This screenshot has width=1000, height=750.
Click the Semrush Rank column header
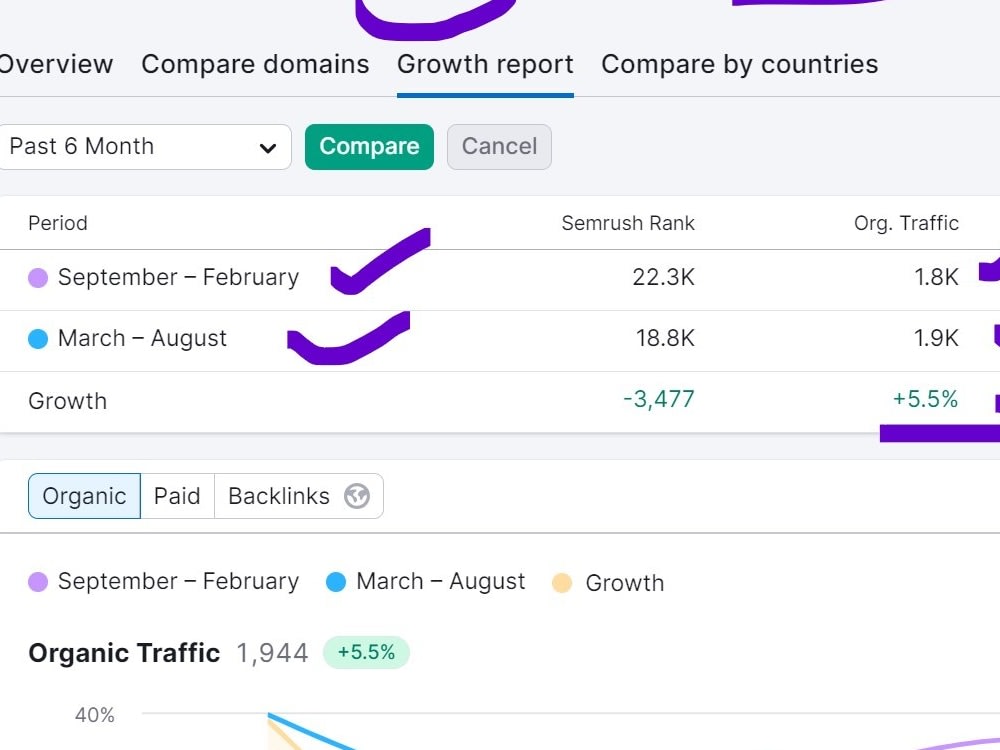[x=628, y=223]
